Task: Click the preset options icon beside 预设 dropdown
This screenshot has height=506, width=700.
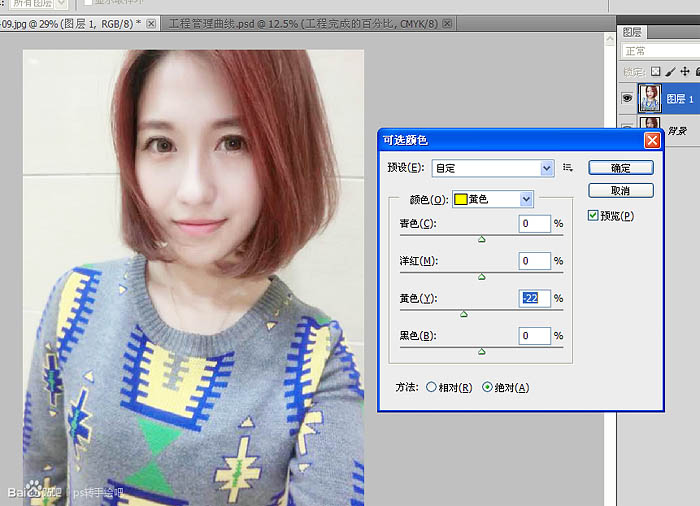Action: click(x=568, y=168)
